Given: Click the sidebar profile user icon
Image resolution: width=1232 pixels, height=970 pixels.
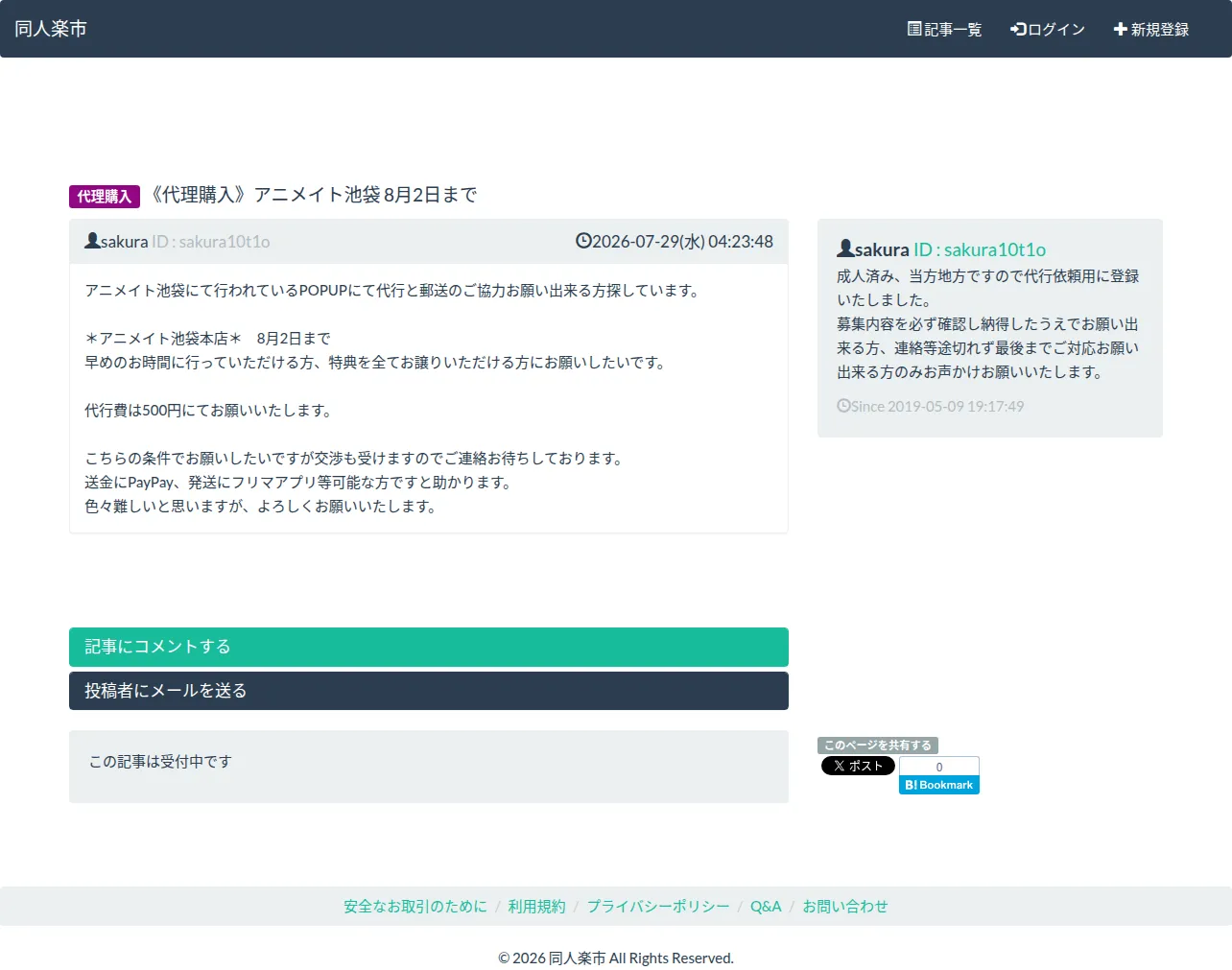Looking at the screenshot, I should pos(845,248).
